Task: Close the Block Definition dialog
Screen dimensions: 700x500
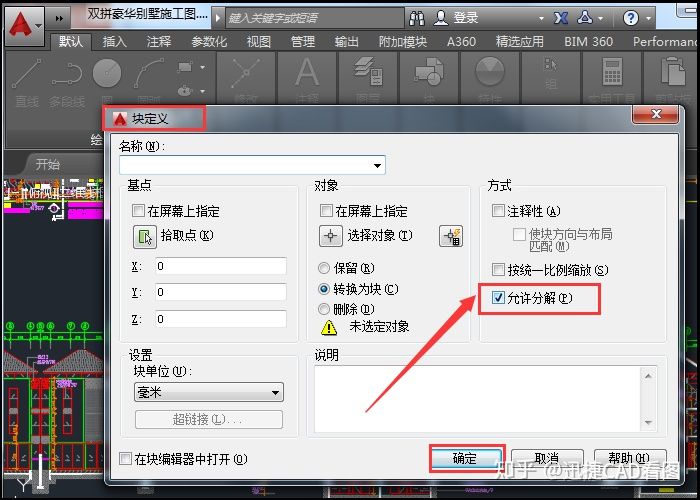Action: tap(655, 115)
